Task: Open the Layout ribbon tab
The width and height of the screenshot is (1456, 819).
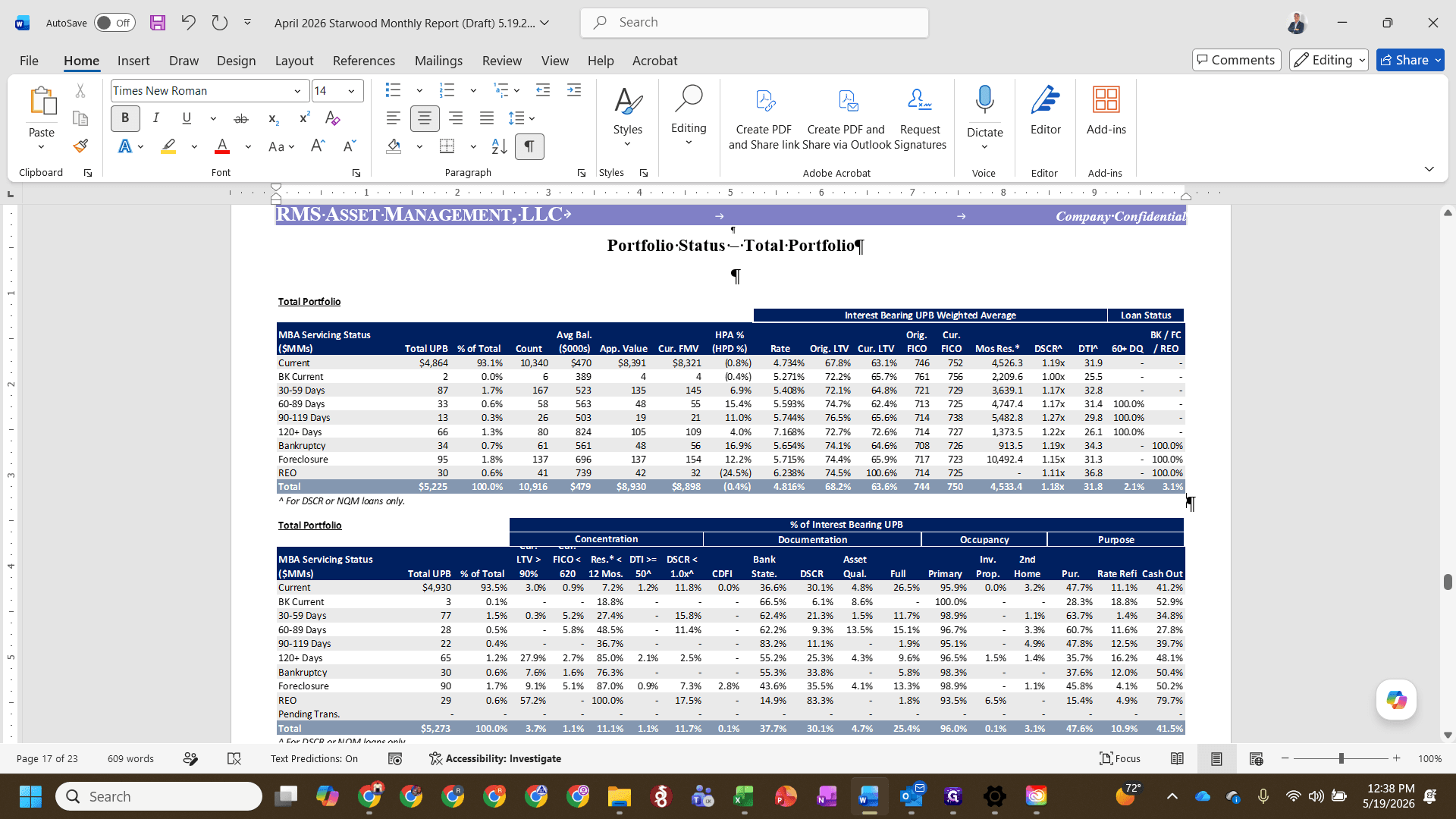Action: pyautogui.click(x=294, y=61)
